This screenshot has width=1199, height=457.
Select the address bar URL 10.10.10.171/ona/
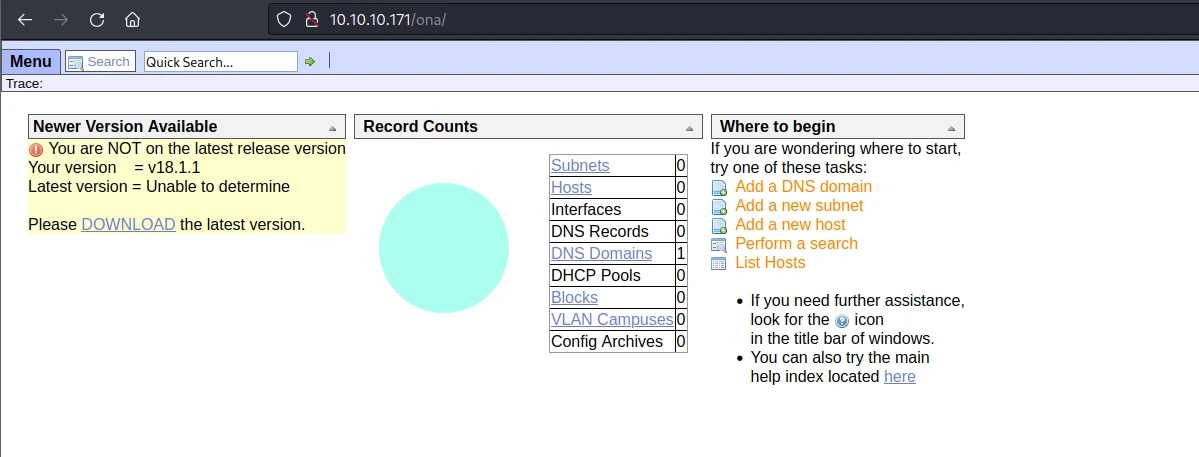(388, 20)
